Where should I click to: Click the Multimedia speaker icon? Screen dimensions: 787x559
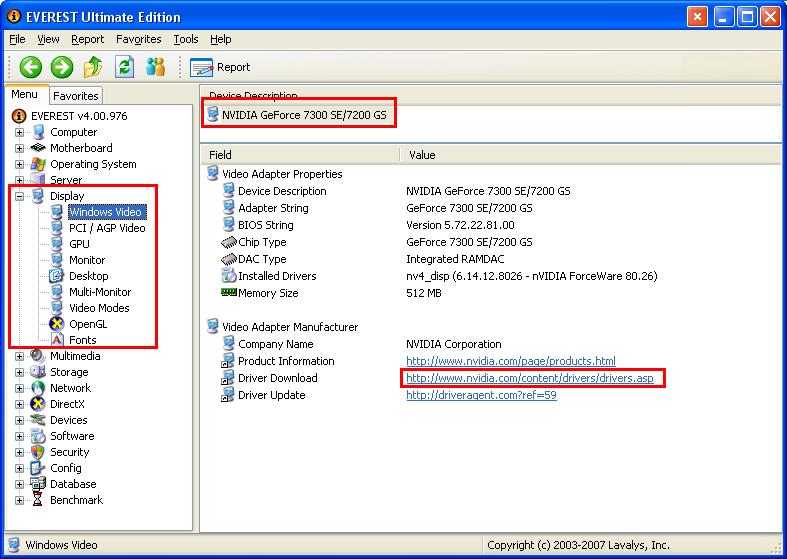tap(38, 356)
